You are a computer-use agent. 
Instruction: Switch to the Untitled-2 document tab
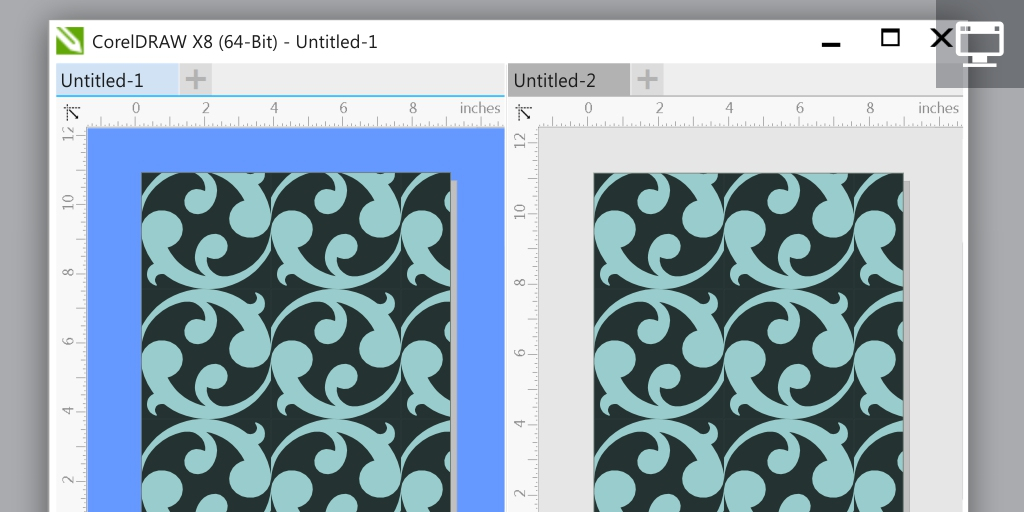554,80
